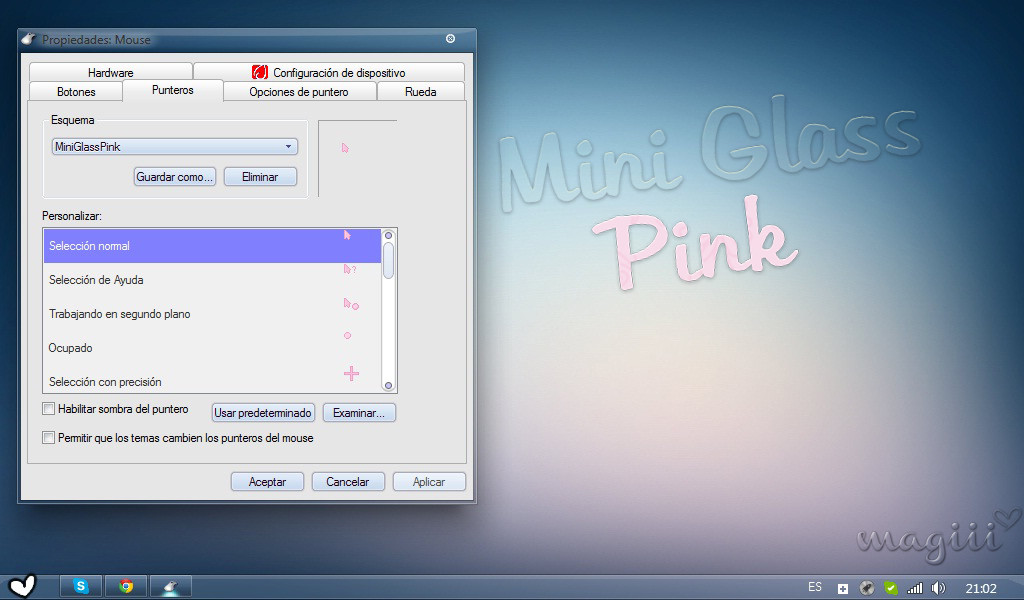Click the pointer preview box arrow
This screenshot has width=1024, height=600.
pos(345,148)
